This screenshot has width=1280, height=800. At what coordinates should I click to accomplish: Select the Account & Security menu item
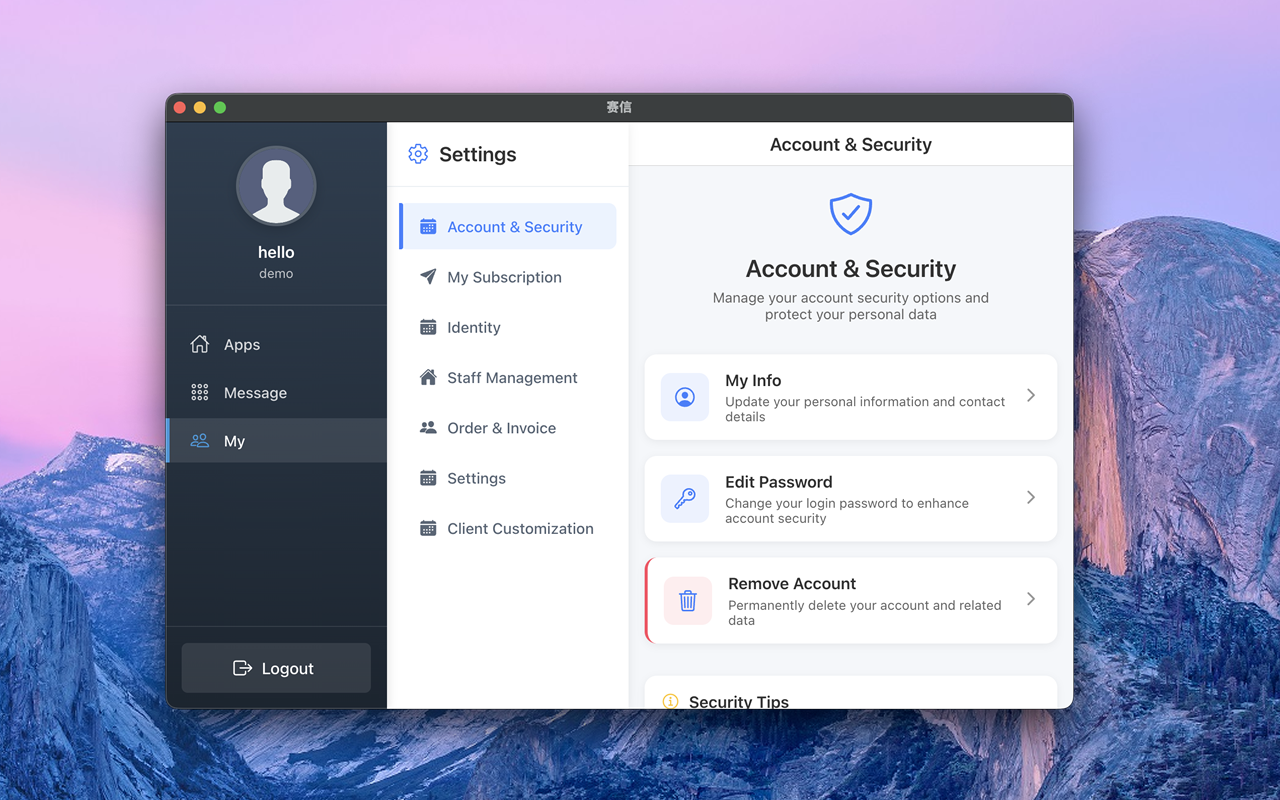508,227
